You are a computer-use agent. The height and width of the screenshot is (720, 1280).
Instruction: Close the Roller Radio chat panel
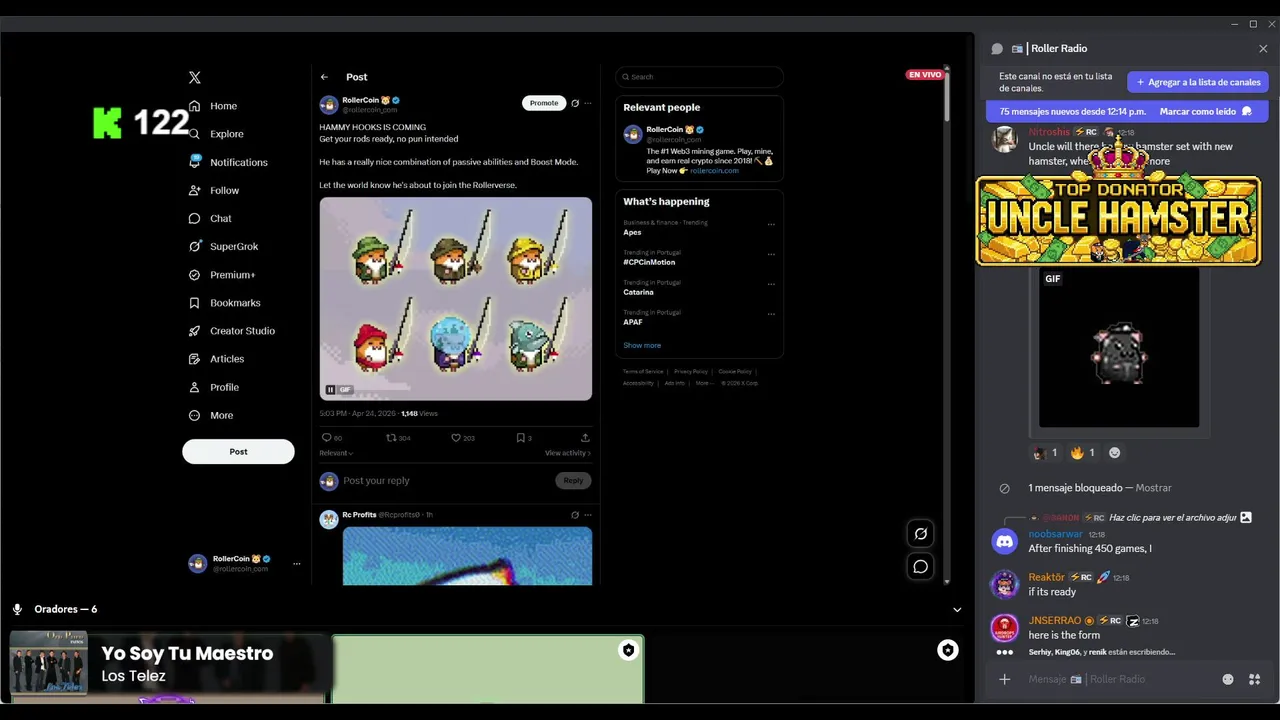1263,49
